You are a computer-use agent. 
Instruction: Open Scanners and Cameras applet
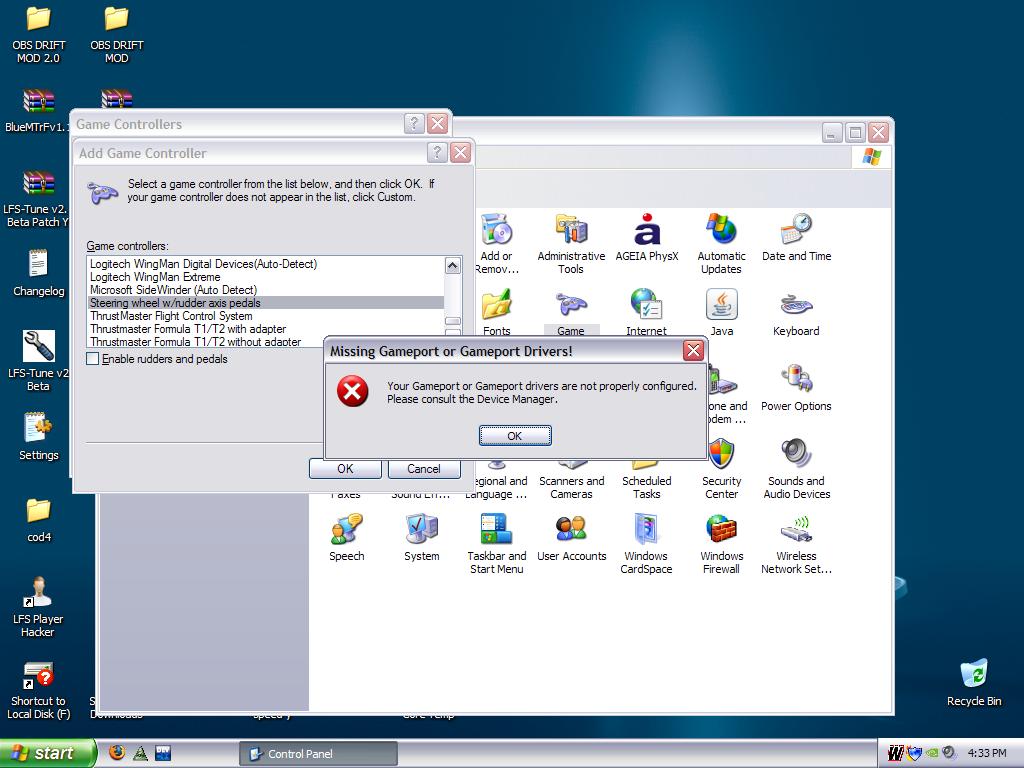click(571, 481)
